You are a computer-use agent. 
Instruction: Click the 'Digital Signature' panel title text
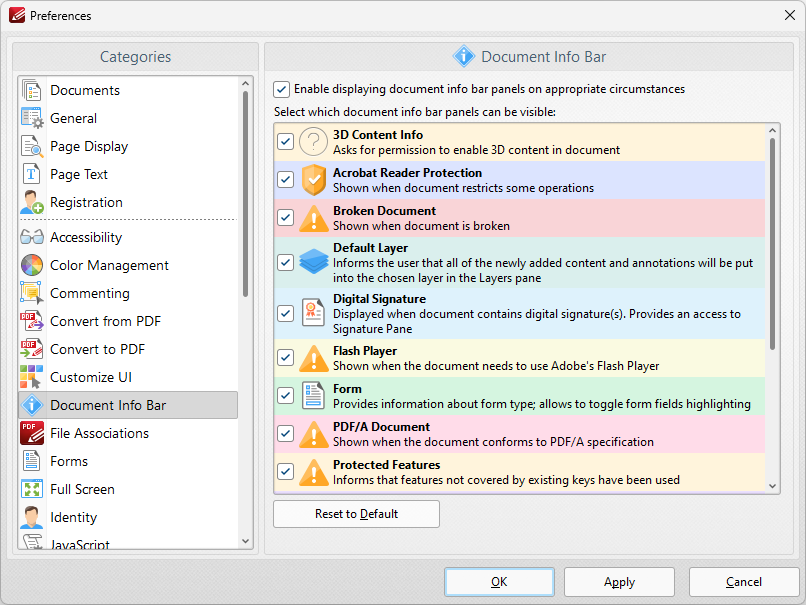click(x=379, y=299)
